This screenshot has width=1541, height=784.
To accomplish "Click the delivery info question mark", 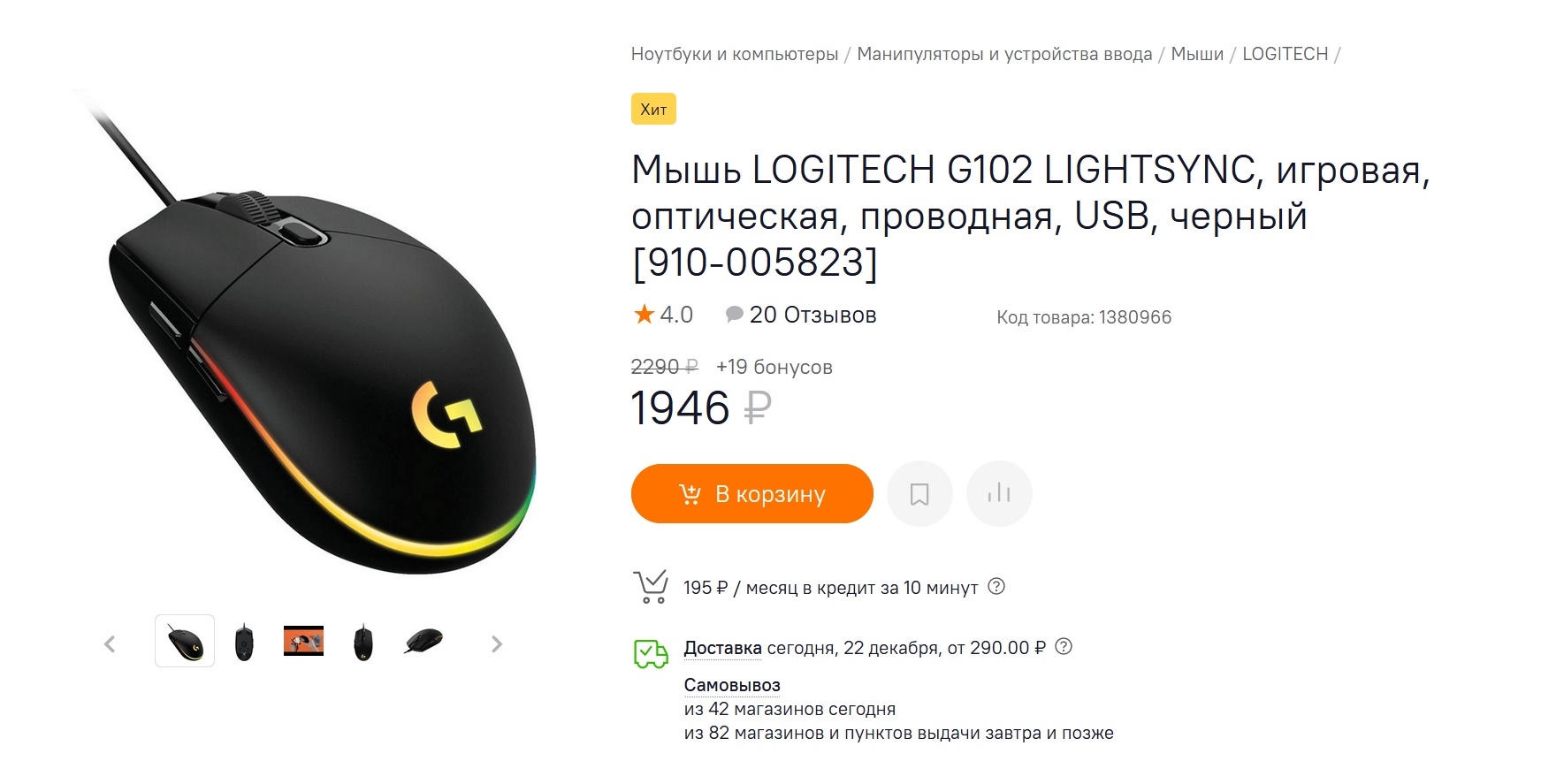I will pyautogui.click(x=1064, y=646).
